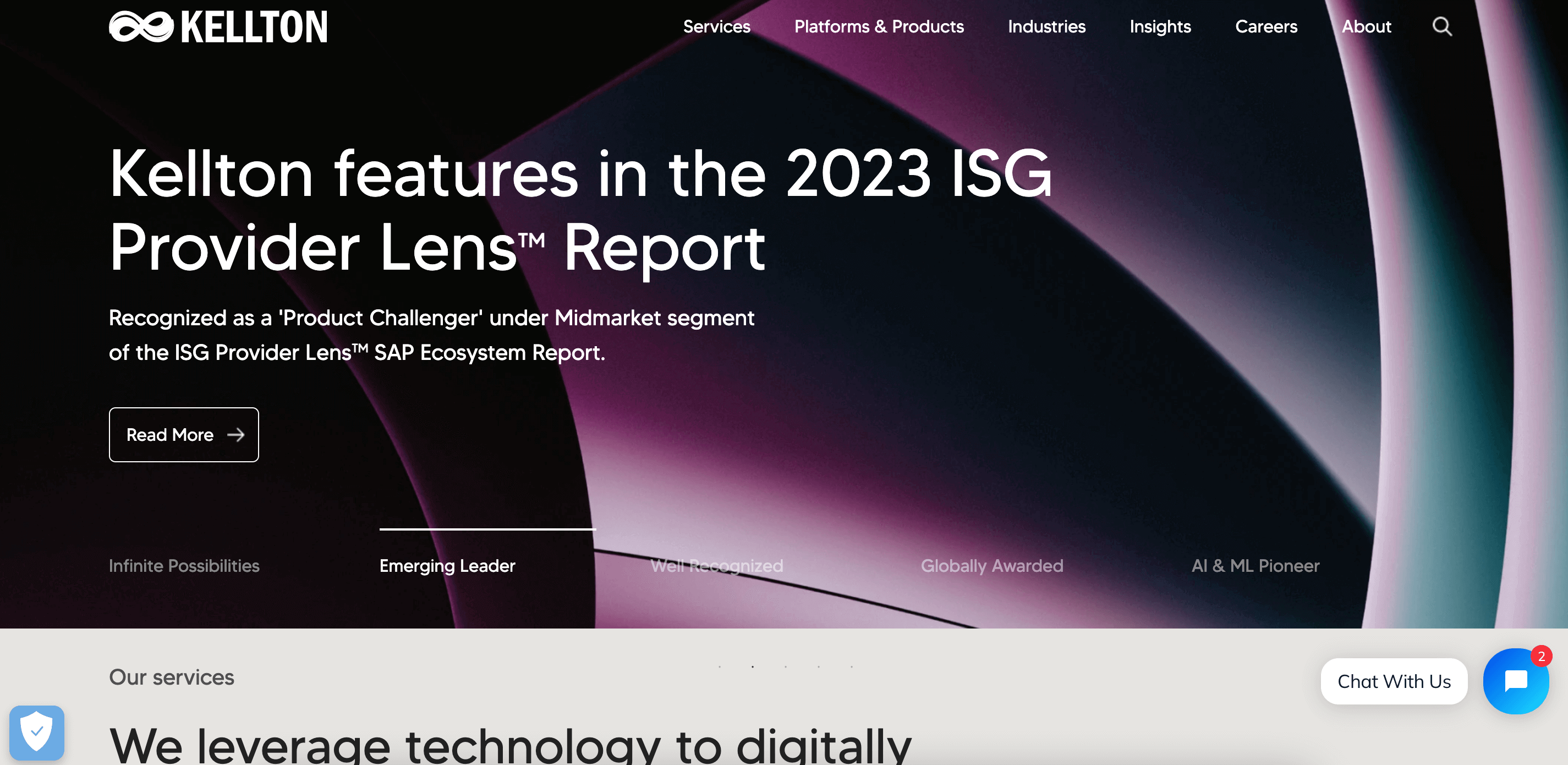The image size is (1568, 765).
Task: Click the 'Our services' heading
Action: click(172, 677)
